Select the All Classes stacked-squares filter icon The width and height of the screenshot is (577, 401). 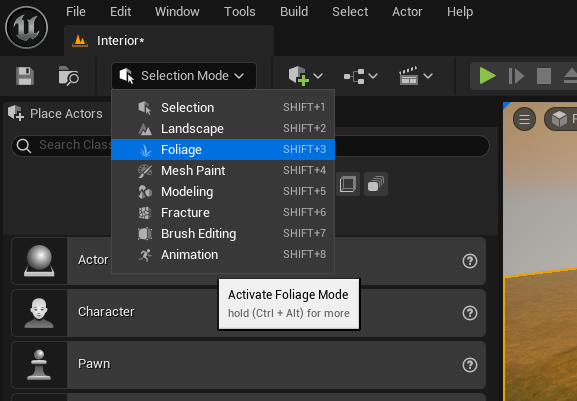click(376, 184)
